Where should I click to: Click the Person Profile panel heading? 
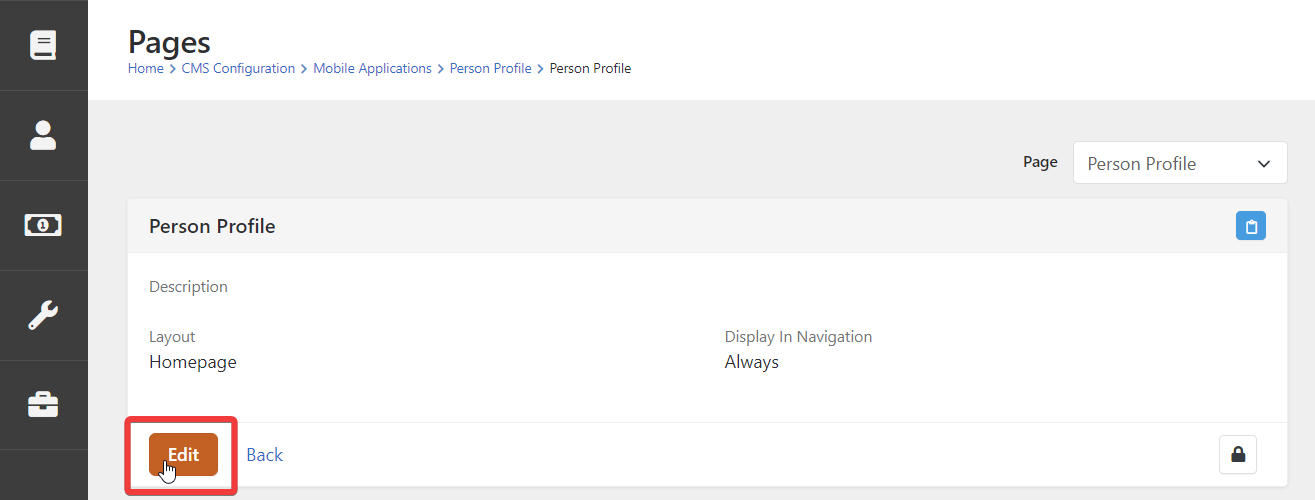[212, 226]
